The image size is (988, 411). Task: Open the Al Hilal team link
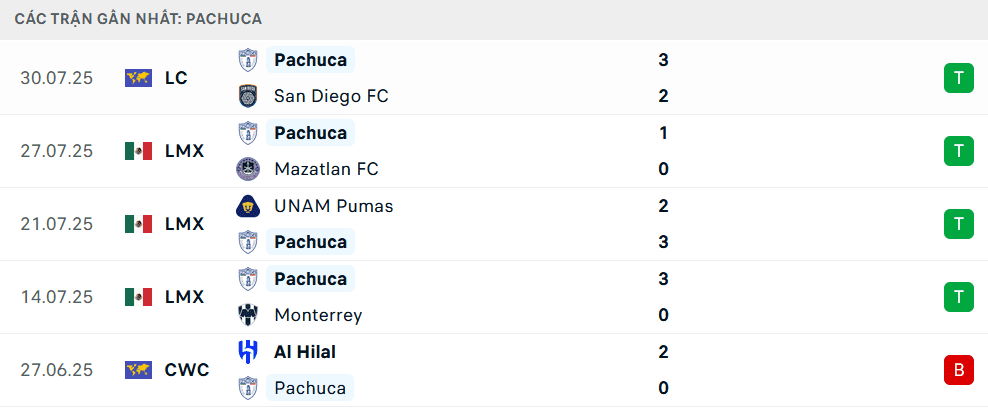click(x=304, y=352)
